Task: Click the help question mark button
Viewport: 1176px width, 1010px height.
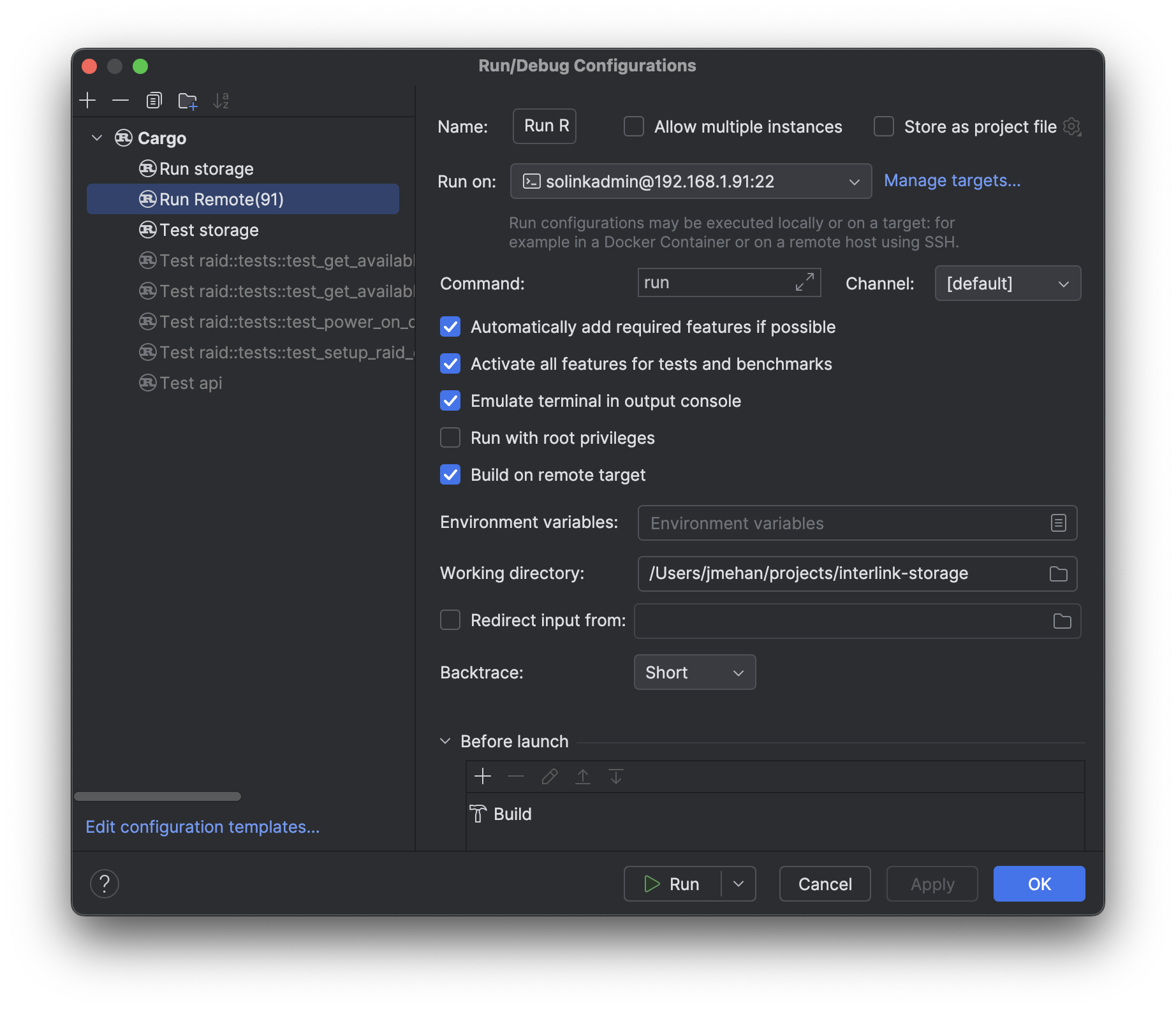Action: pyautogui.click(x=105, y=884)
